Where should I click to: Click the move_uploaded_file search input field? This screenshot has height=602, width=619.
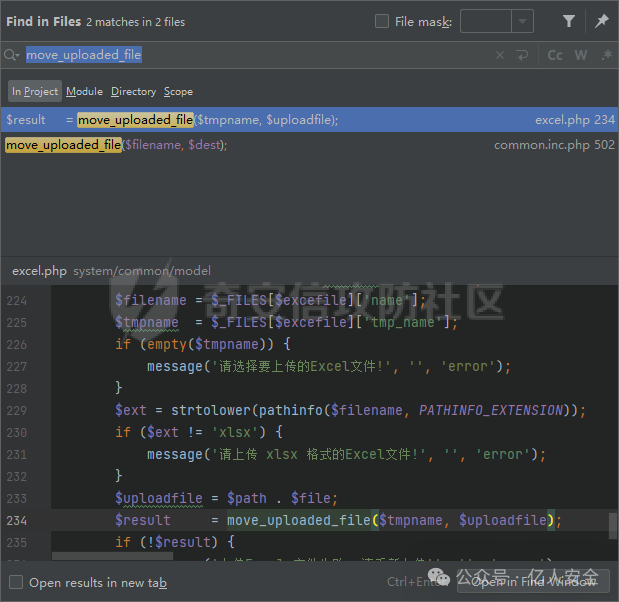(x=253, y=55)
